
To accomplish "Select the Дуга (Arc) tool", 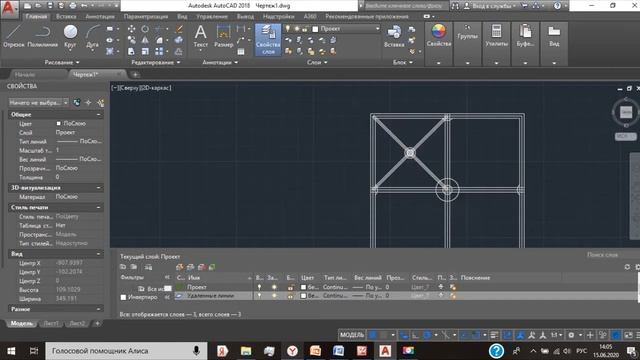I will (x=93, y=36).
